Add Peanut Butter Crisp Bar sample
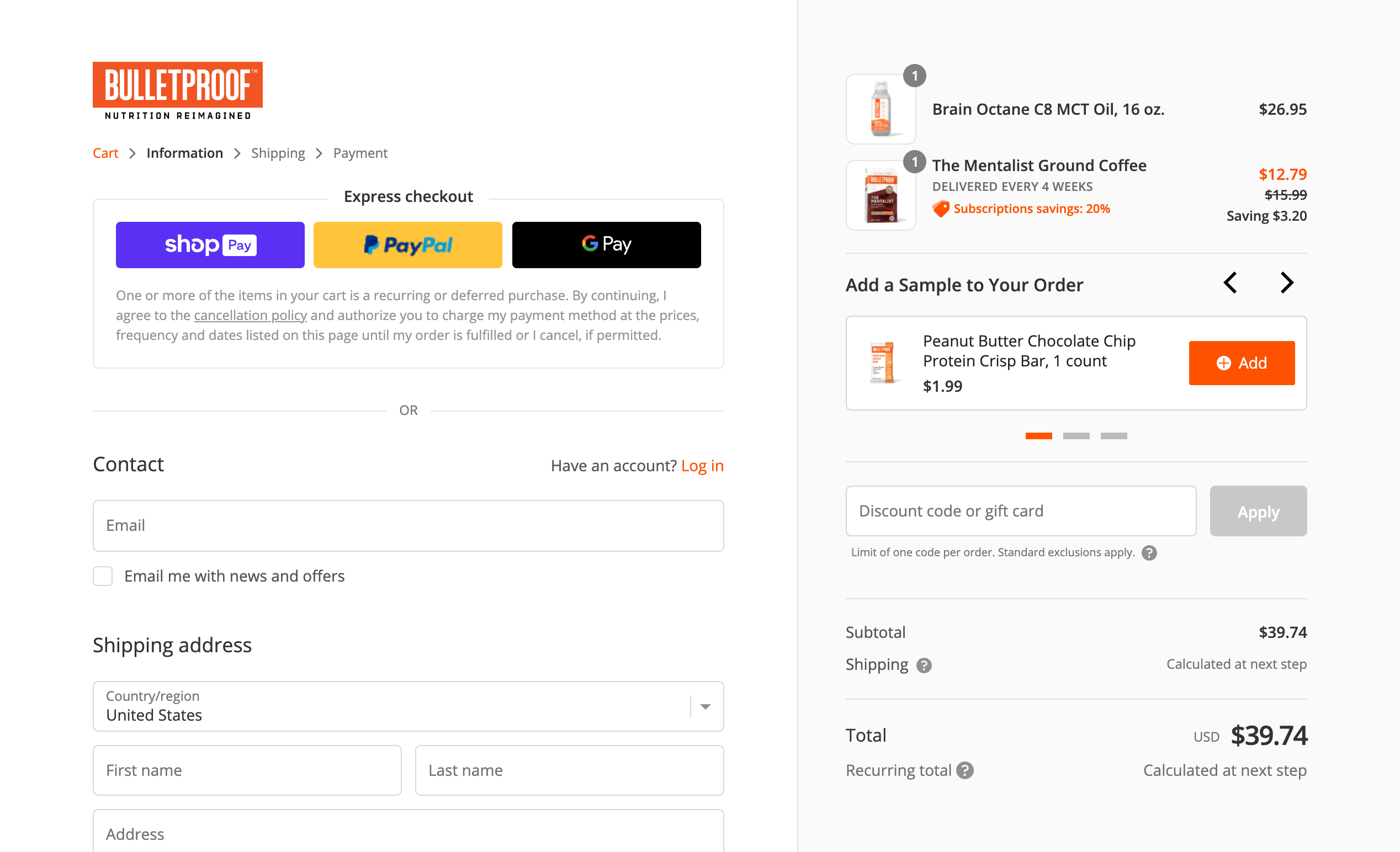1400x852 pixels. coord(1242,363)
